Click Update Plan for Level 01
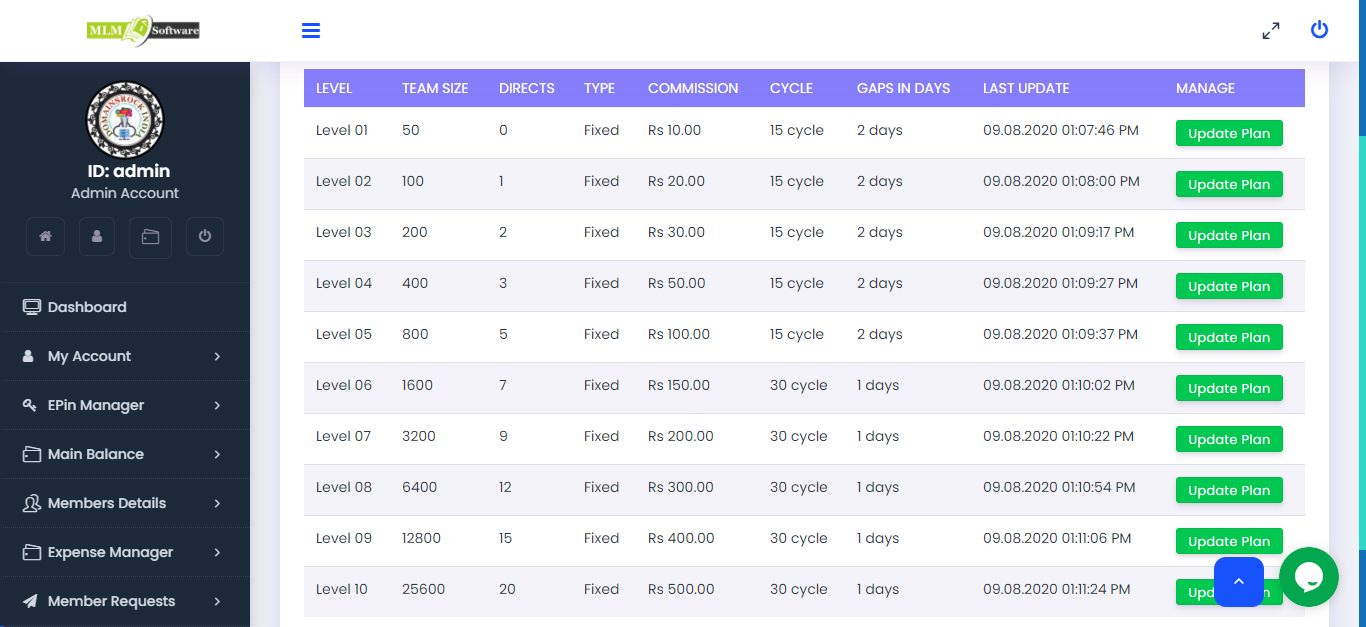This screenshot has width=1366, height=627. 1229,133
